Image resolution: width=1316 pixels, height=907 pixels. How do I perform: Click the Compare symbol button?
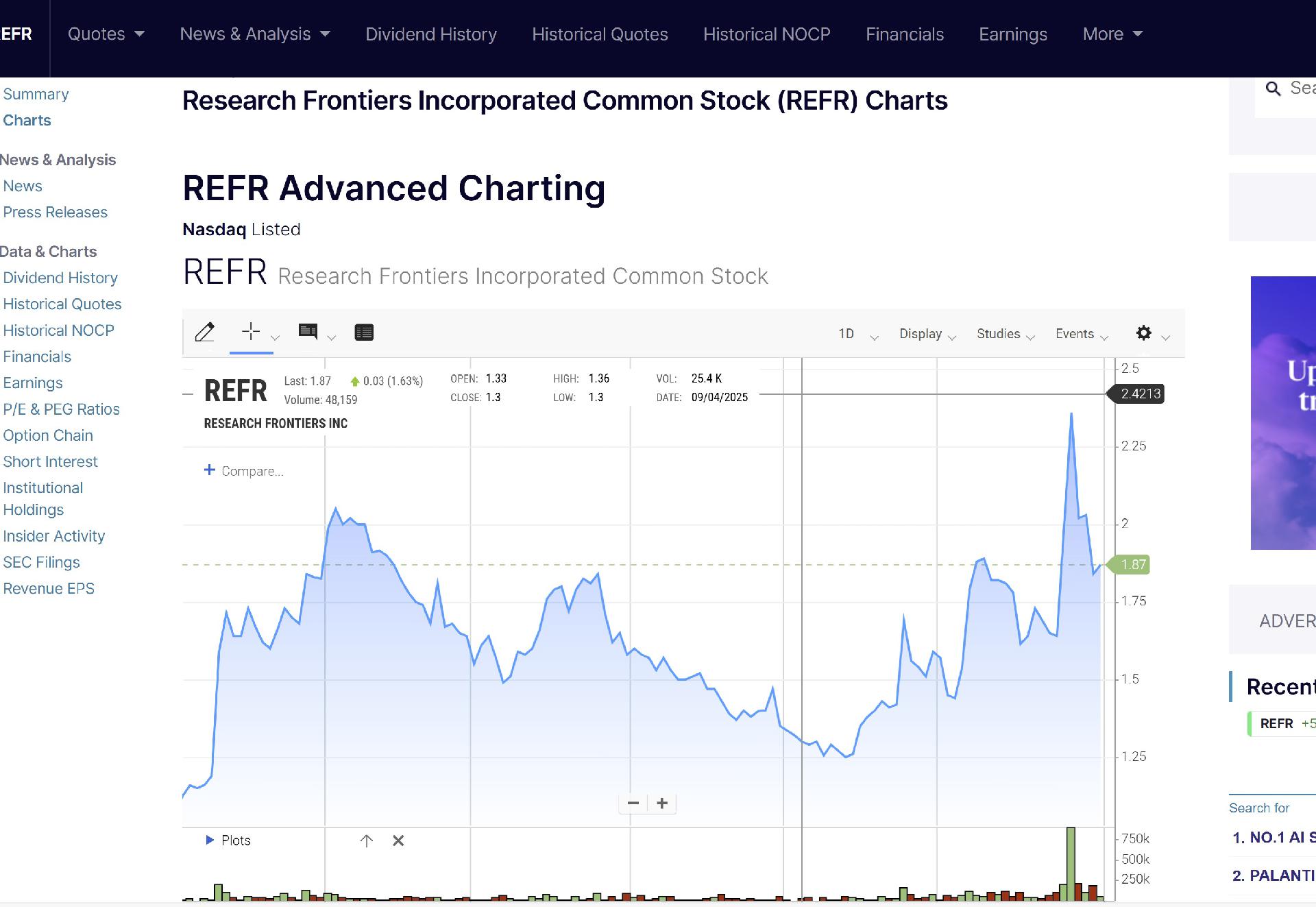pos(244,471)
